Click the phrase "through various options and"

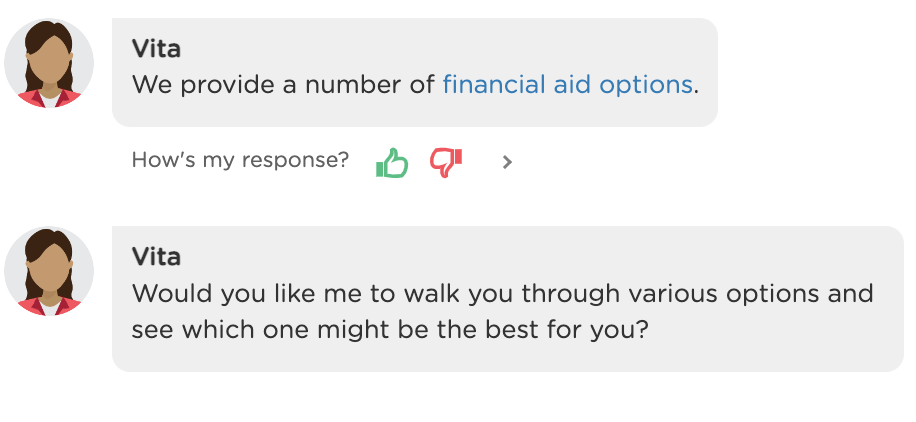pos(698,294)
